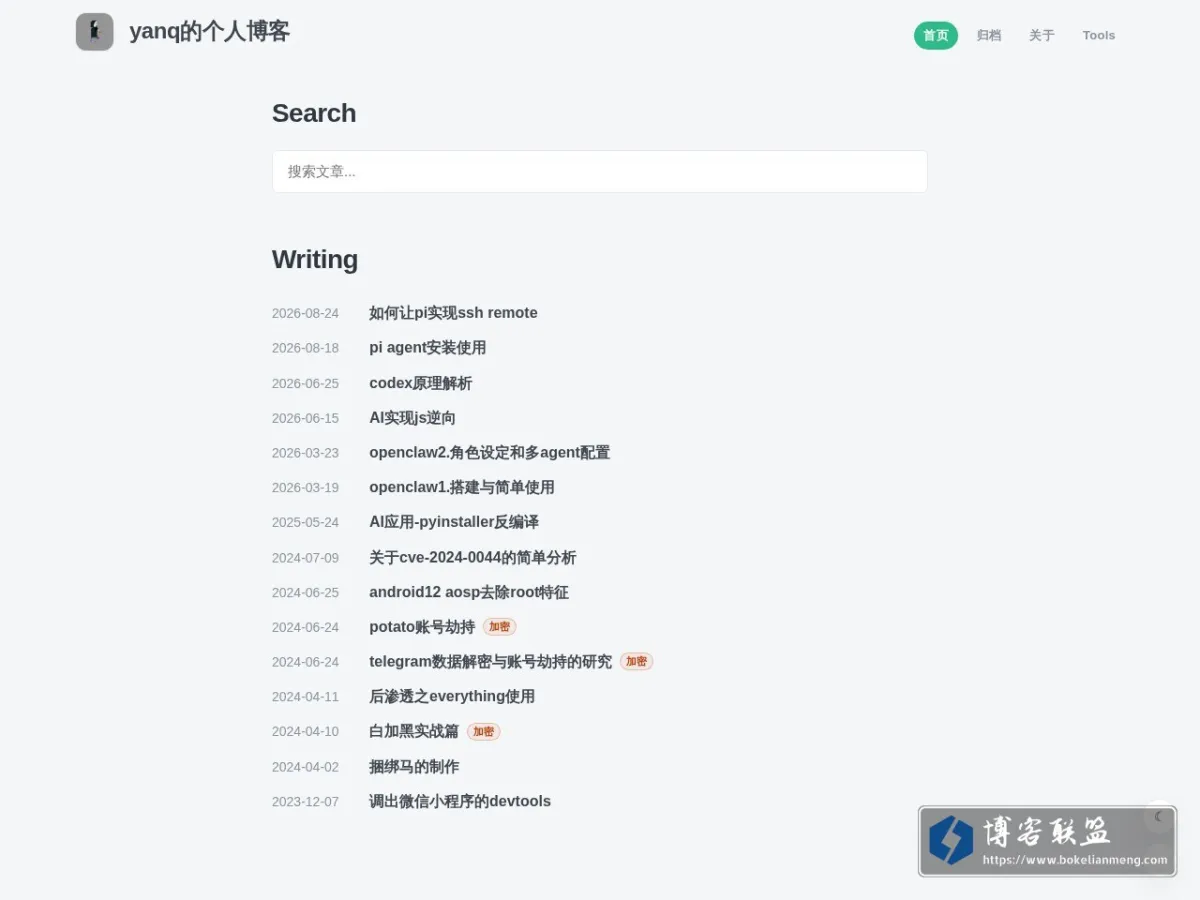This screenshot has width=1200, height=900.
Task: Open post 如何让pi实现ssh remote
Action: [x=453, y=313]
